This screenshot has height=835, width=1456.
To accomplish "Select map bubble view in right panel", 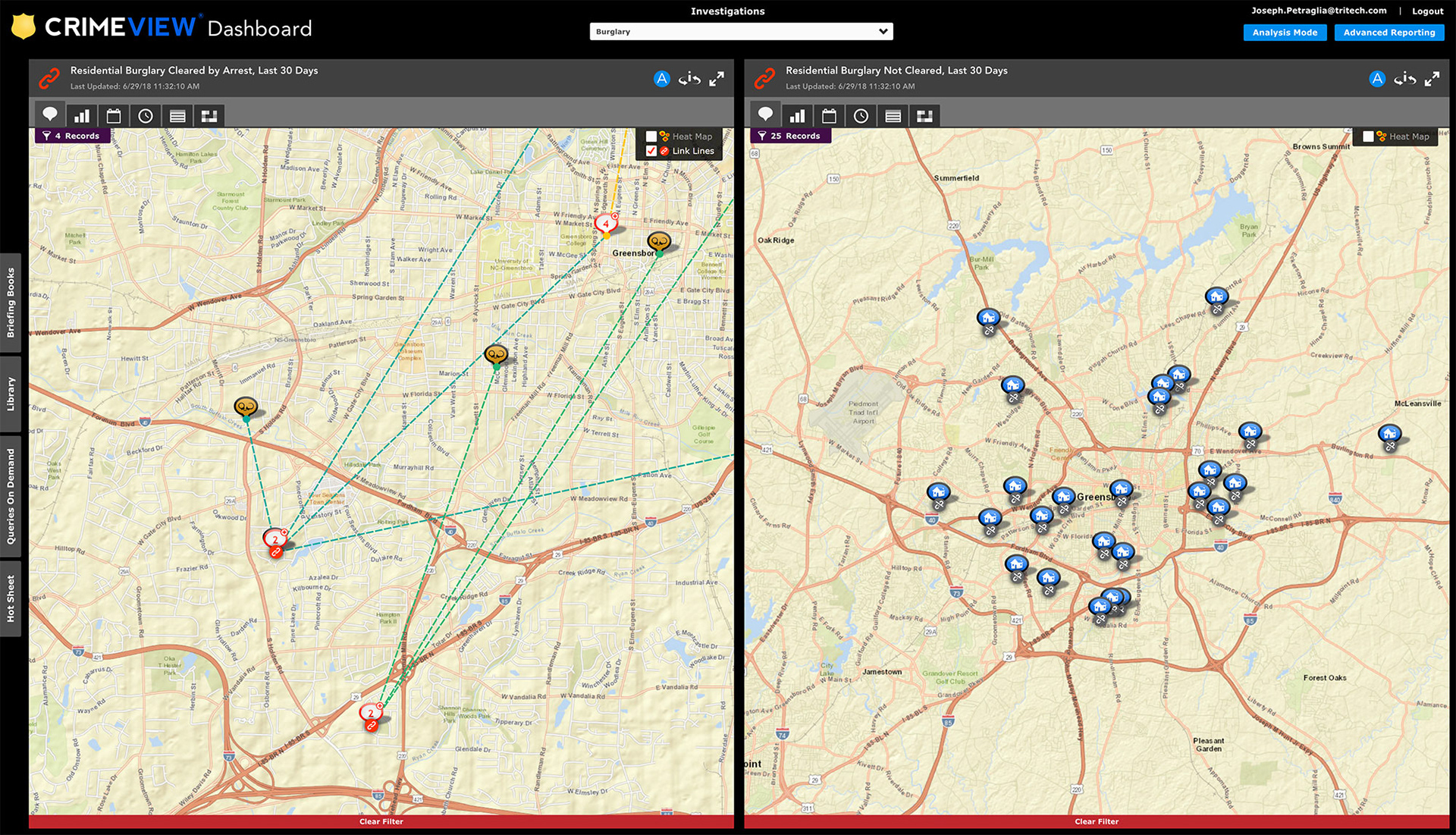I will pyautogui.click(x=765, y=115).
